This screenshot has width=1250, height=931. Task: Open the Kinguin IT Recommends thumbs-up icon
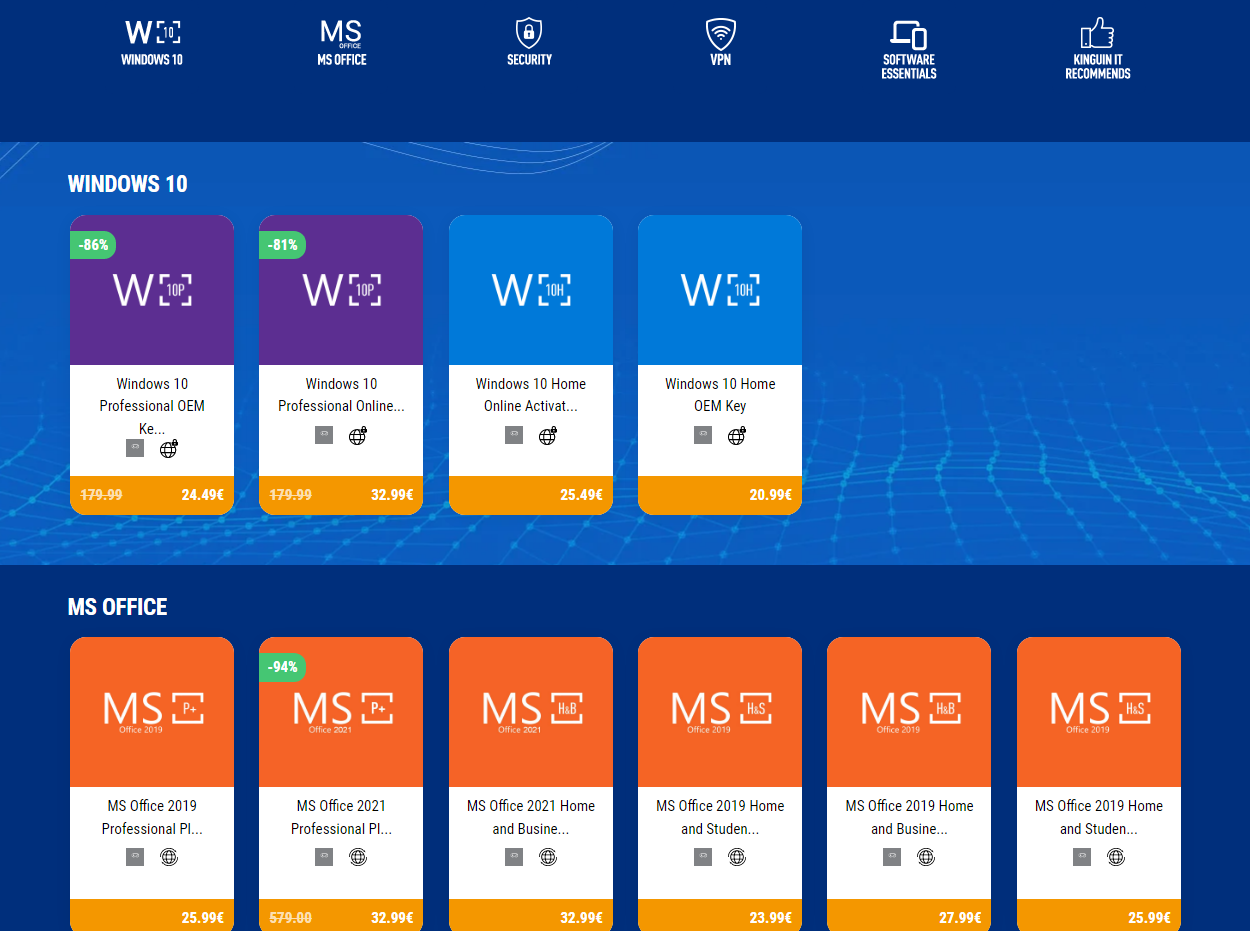[x=1097, y=33]
